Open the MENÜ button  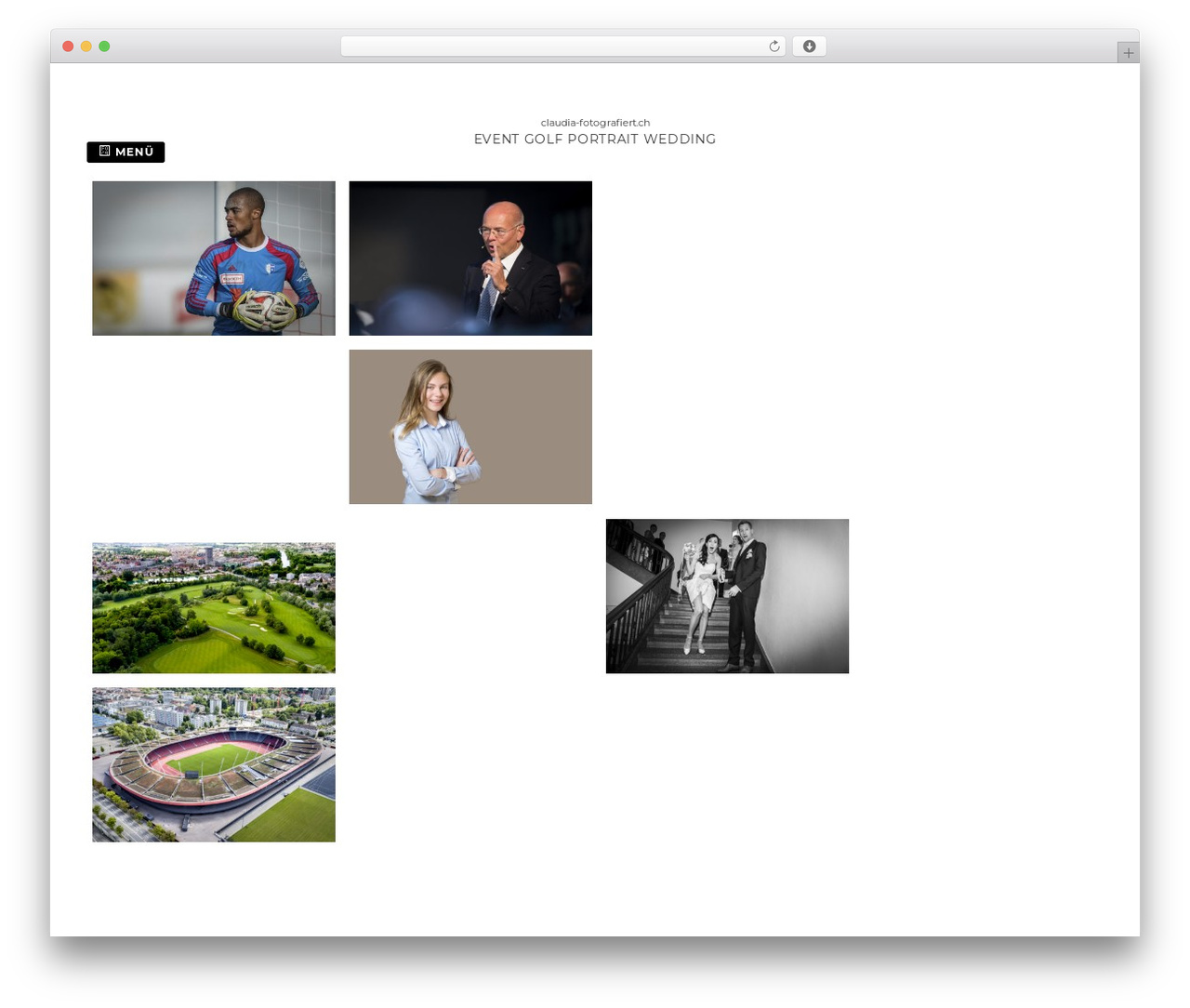(x=126, y=152)
